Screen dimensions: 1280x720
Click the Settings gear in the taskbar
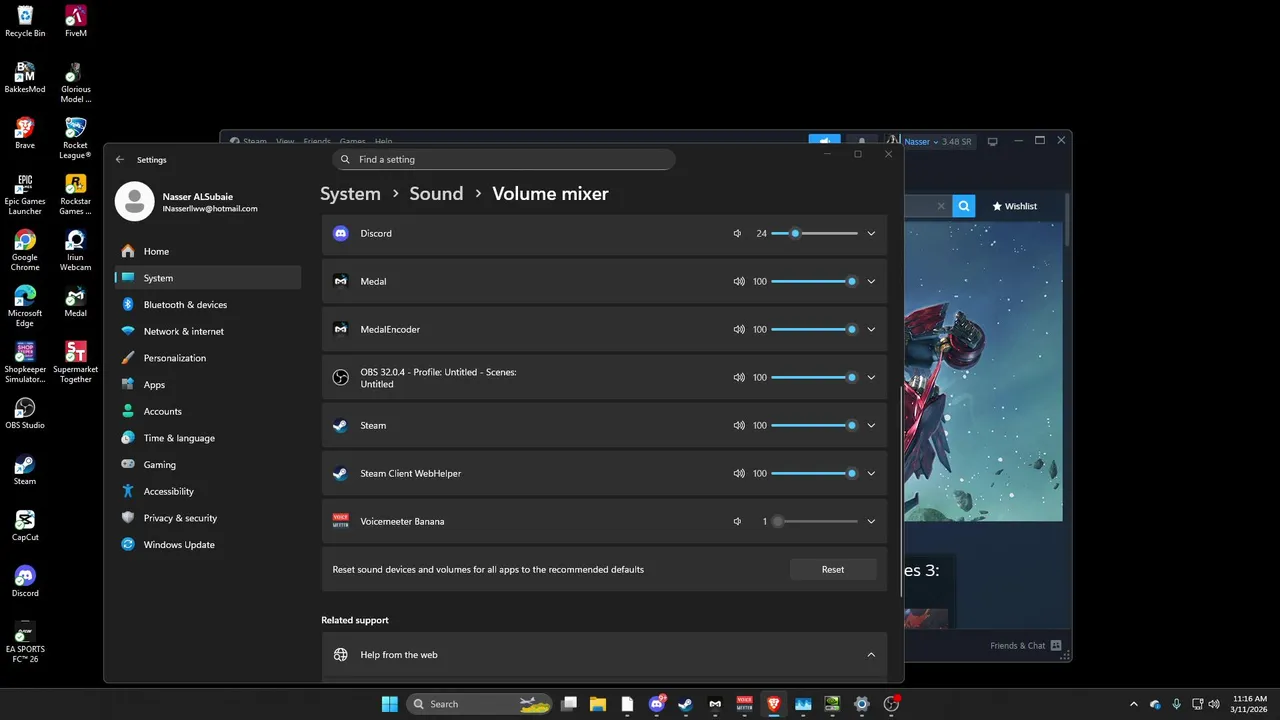click(861, 704)
